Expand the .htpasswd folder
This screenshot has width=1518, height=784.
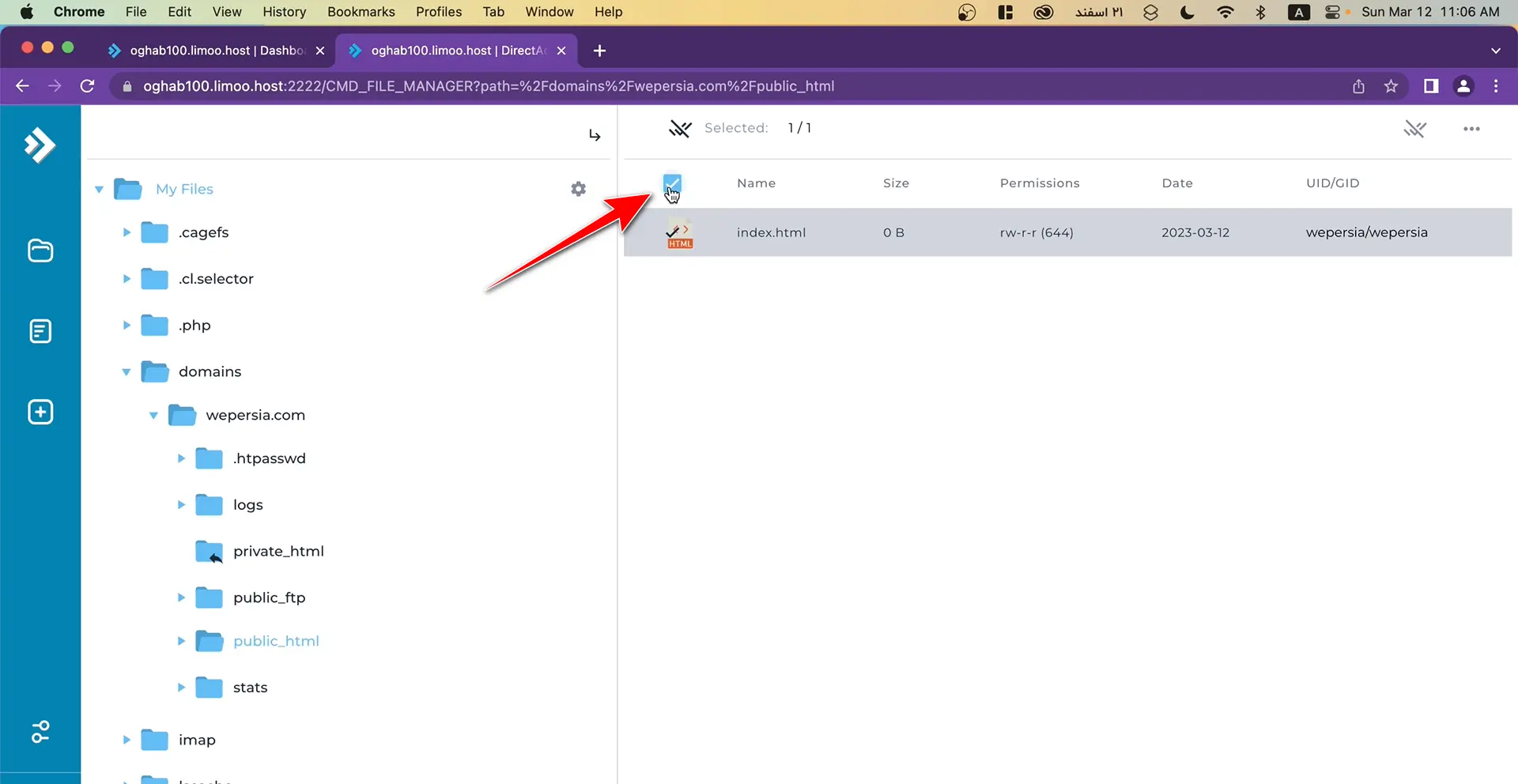[181, 458]
